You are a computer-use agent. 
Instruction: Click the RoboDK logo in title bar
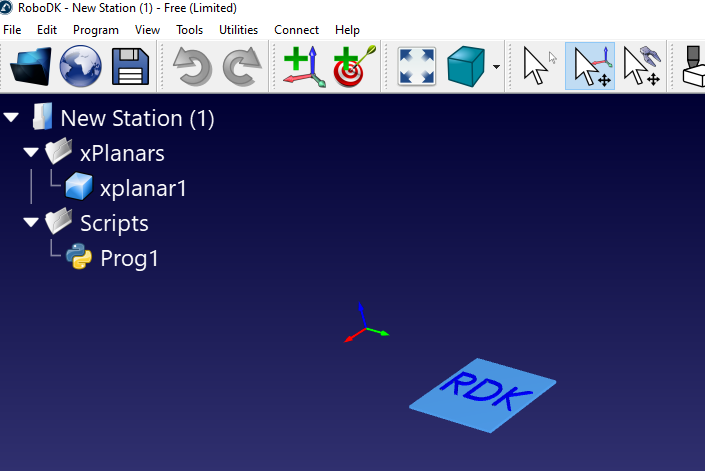point(6,8)
